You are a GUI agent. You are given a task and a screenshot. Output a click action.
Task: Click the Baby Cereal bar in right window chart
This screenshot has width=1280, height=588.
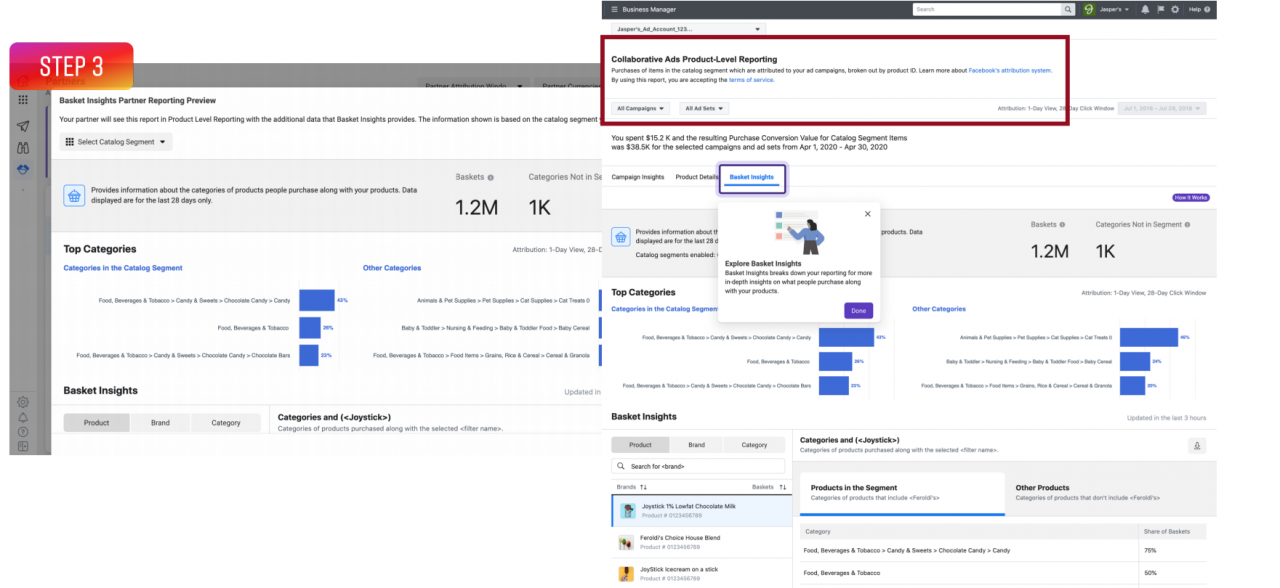point(1134,362)
